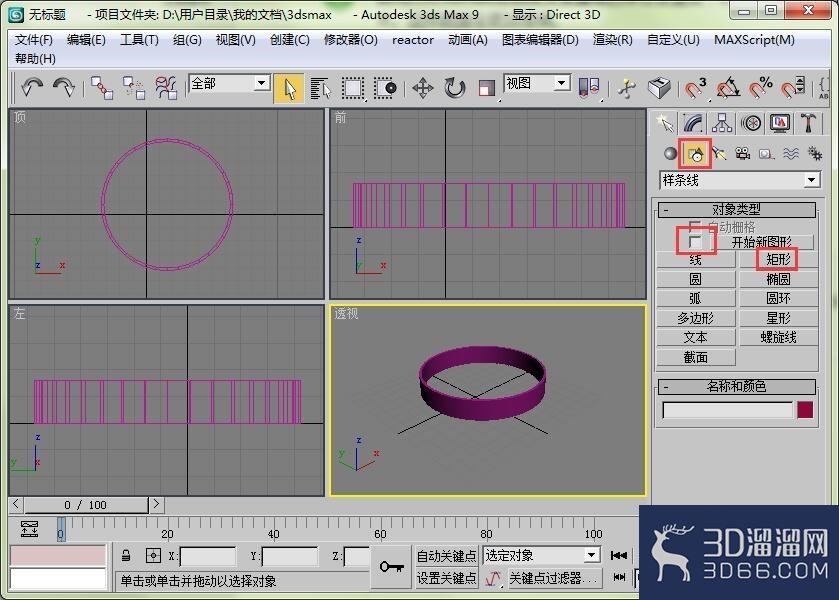The width and height of the screenshot is (839, 600).
Task: Toggle Angle Snap icon
Action: [x=728, y=88]
